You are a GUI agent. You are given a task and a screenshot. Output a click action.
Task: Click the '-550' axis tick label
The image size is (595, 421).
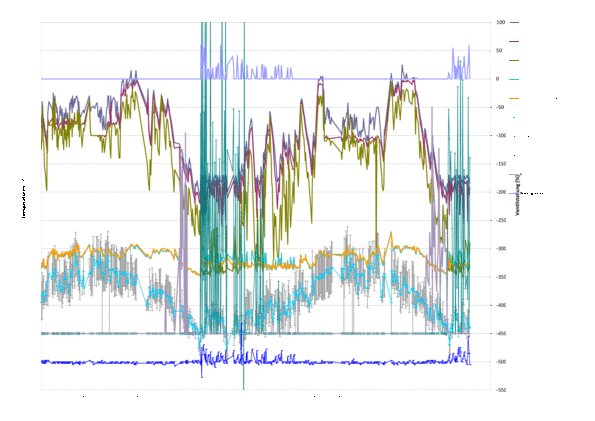[x=501, y=390]
